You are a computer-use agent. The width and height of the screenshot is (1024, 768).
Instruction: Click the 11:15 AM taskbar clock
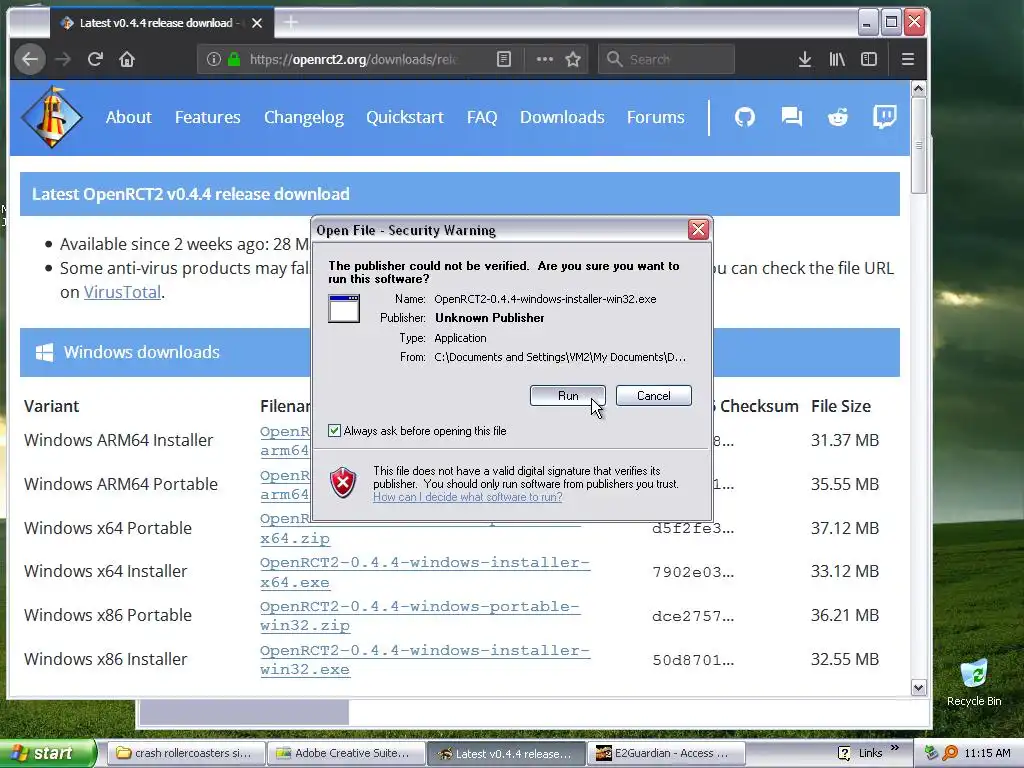(x=987, y=753)
